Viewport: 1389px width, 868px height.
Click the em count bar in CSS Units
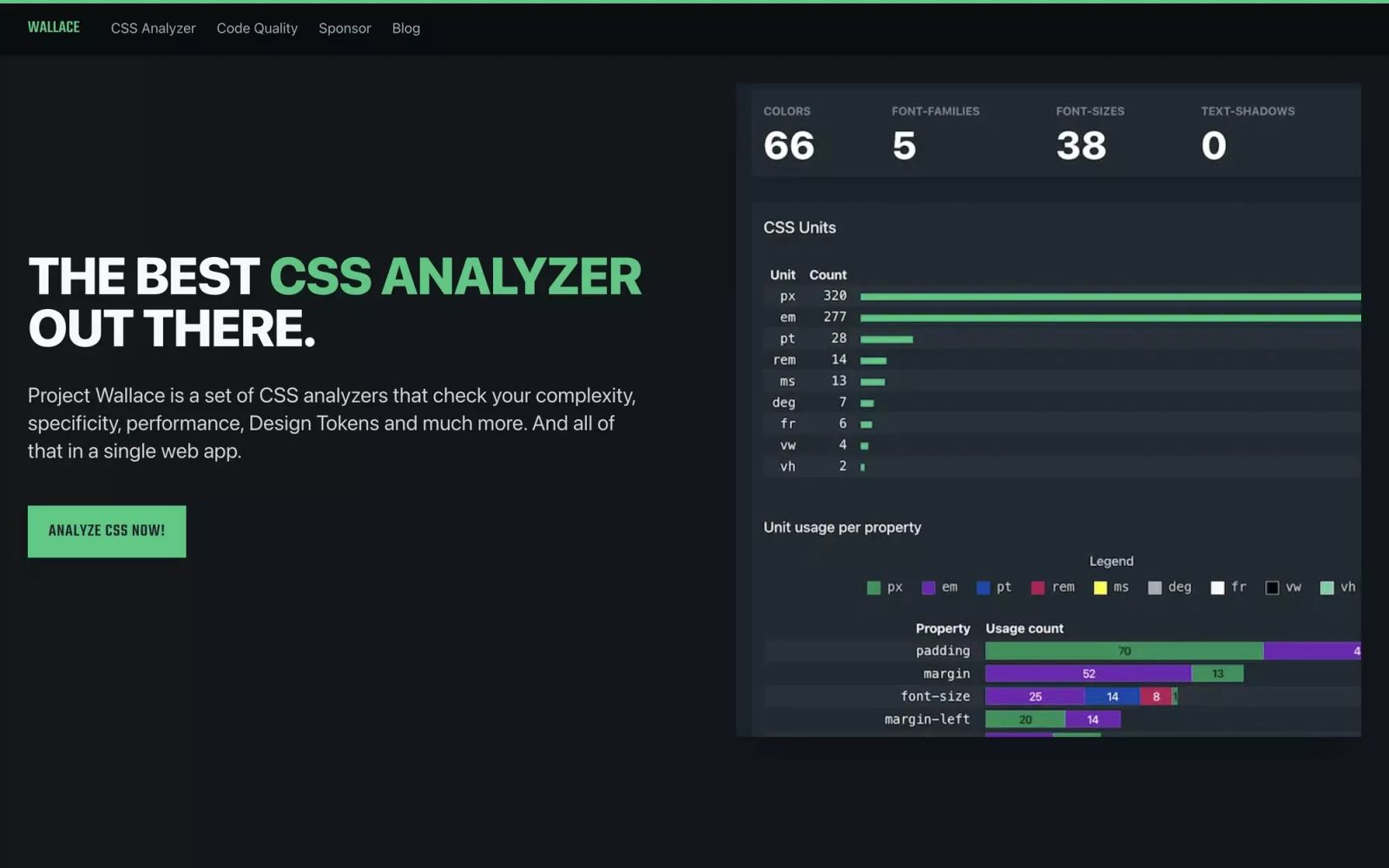point(1110,318)
